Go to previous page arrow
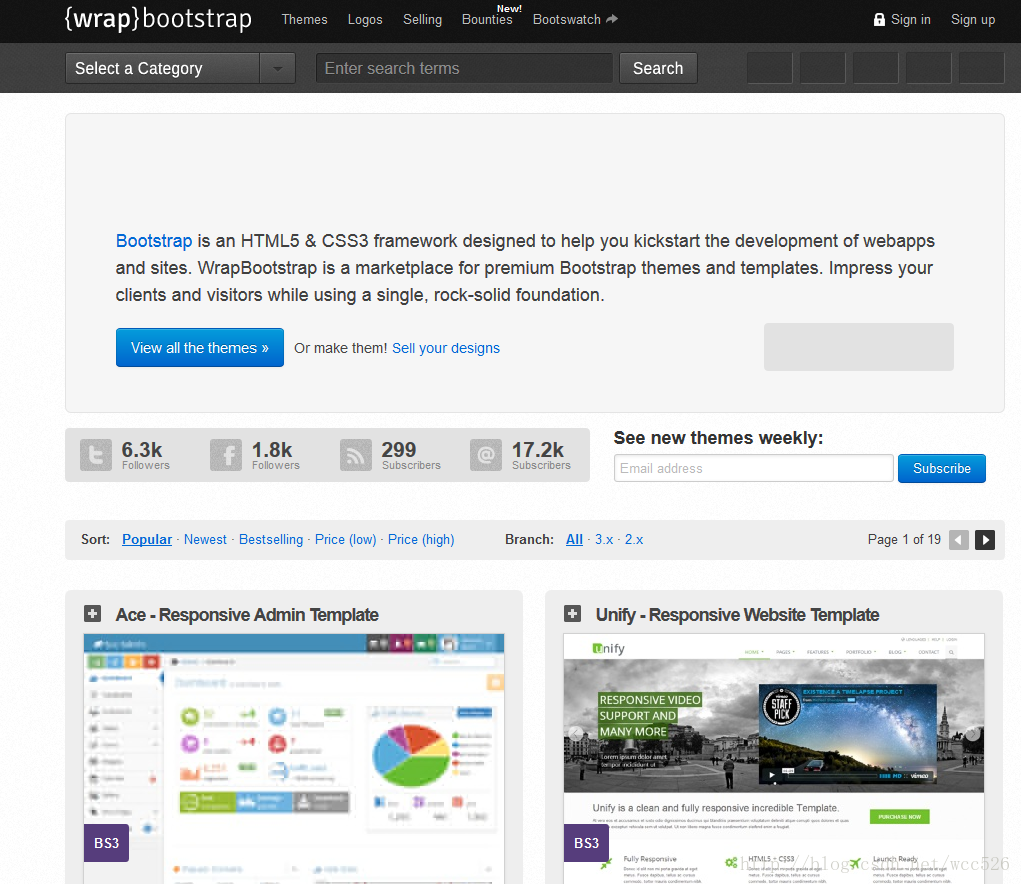This screenshot has width=1021, height=884. 958,540
